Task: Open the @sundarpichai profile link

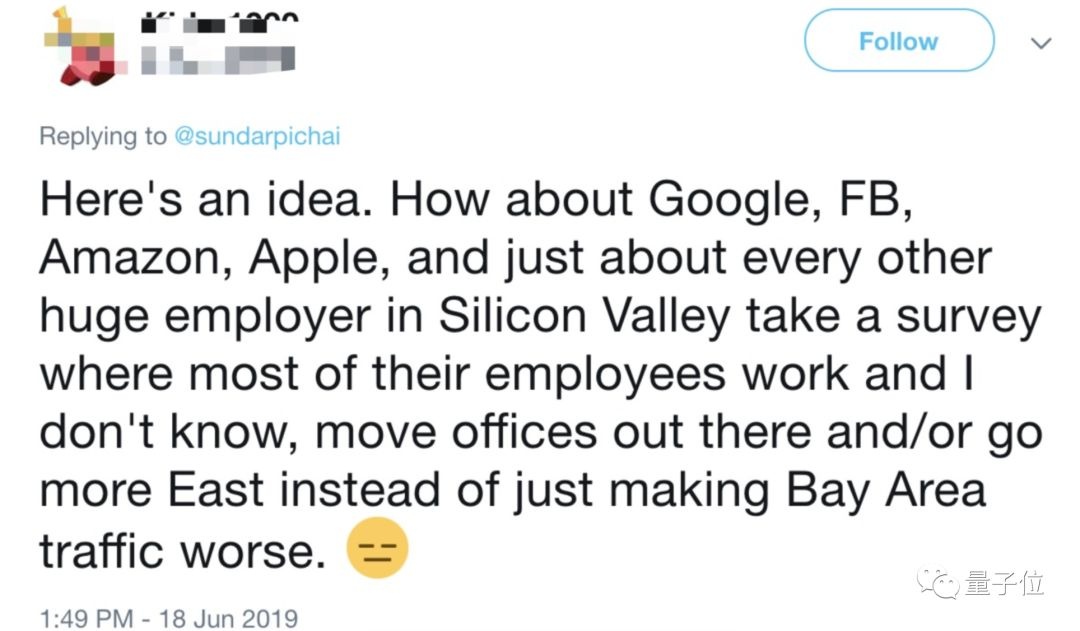Action: point(257,137)
